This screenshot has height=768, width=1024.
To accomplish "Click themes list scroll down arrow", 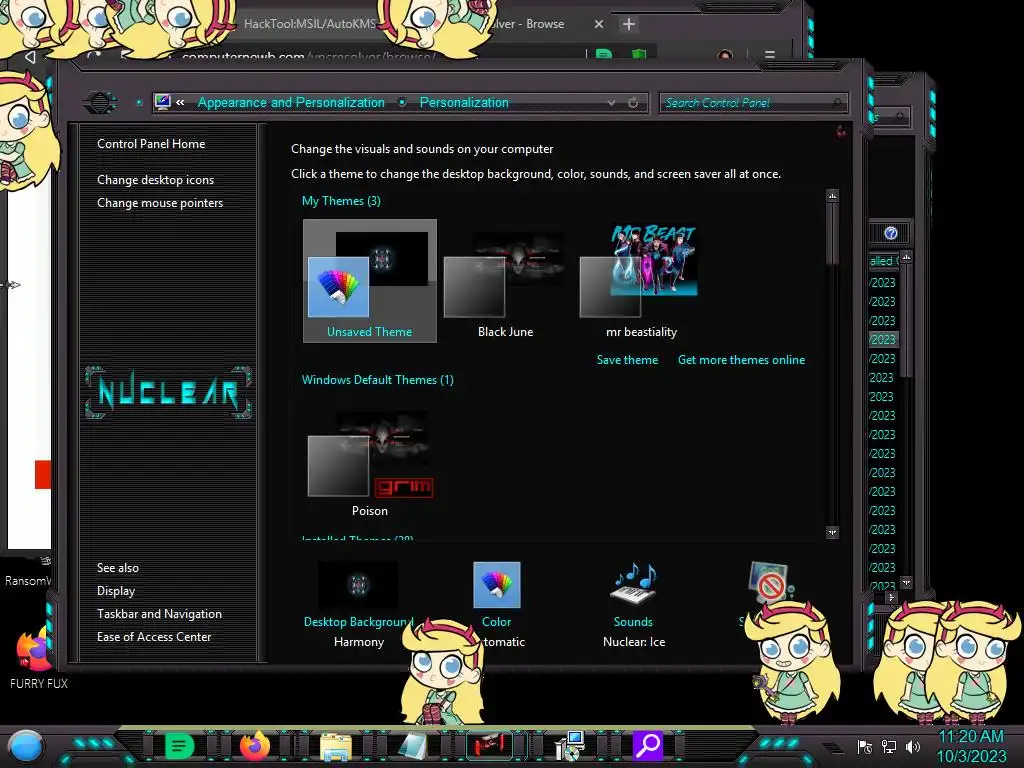I will click(832, 533).
